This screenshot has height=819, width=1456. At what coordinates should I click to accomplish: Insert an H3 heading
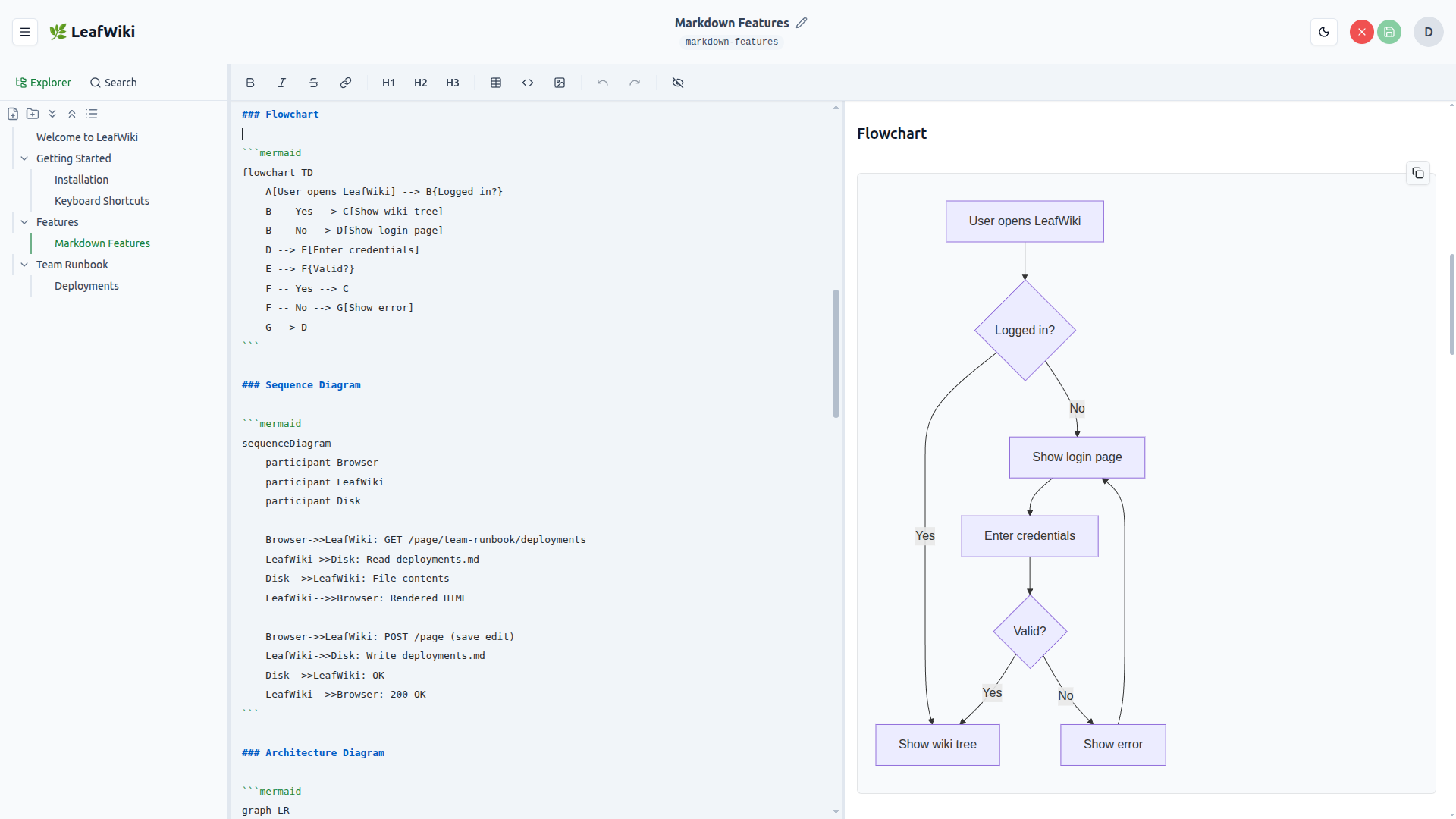(453, 83)
